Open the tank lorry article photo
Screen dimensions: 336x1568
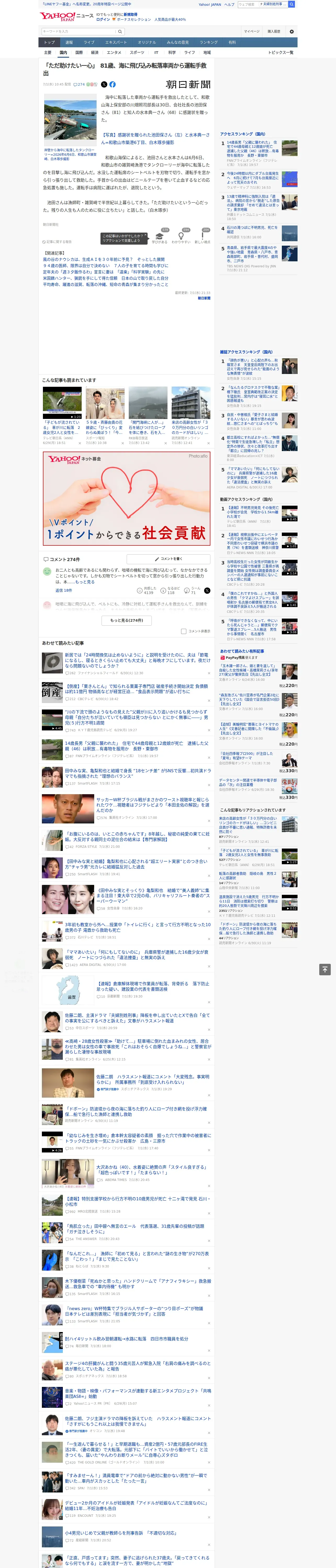pos(70,120)
